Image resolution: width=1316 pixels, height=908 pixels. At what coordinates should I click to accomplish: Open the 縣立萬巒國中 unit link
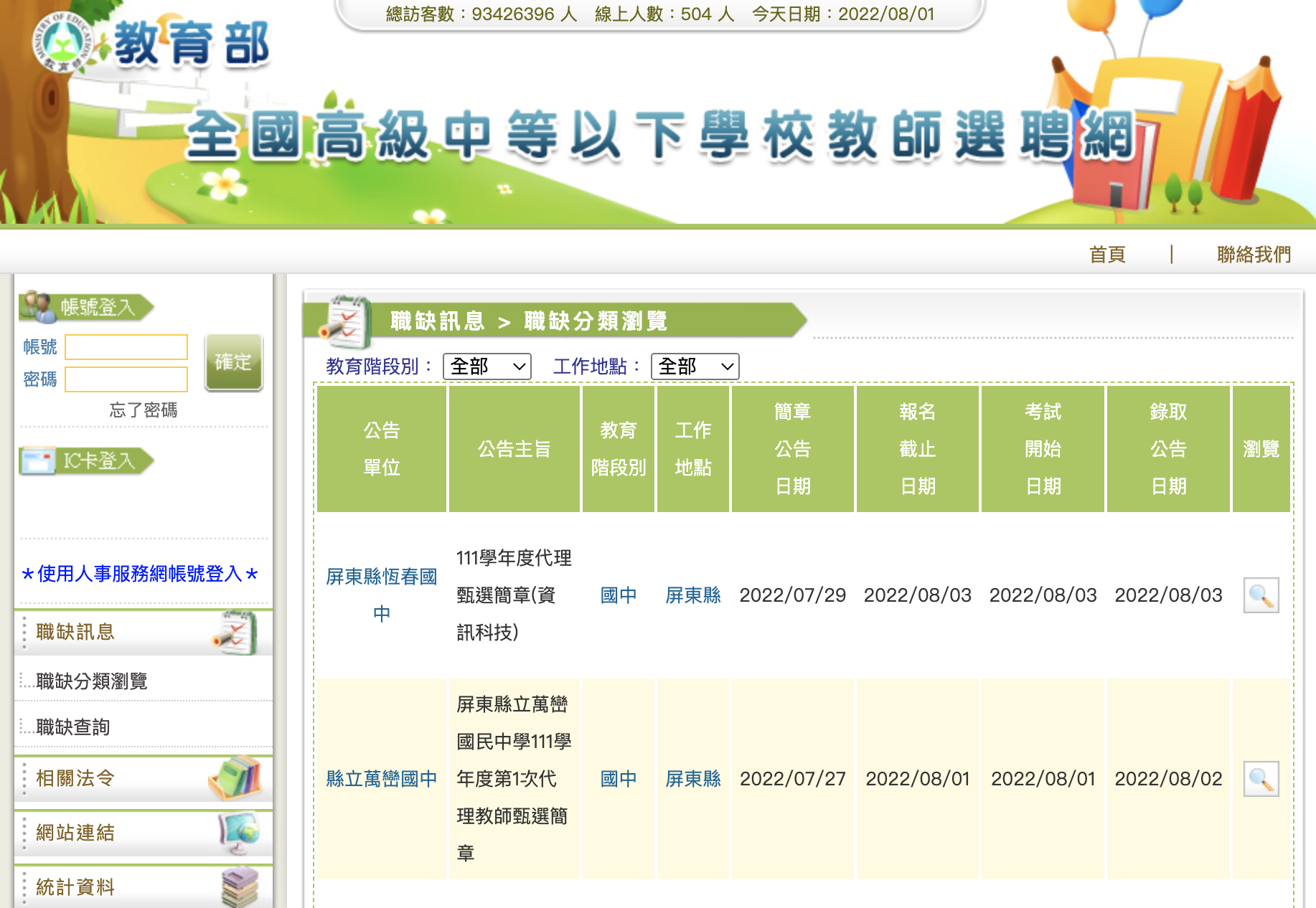[x=382, y=779]
